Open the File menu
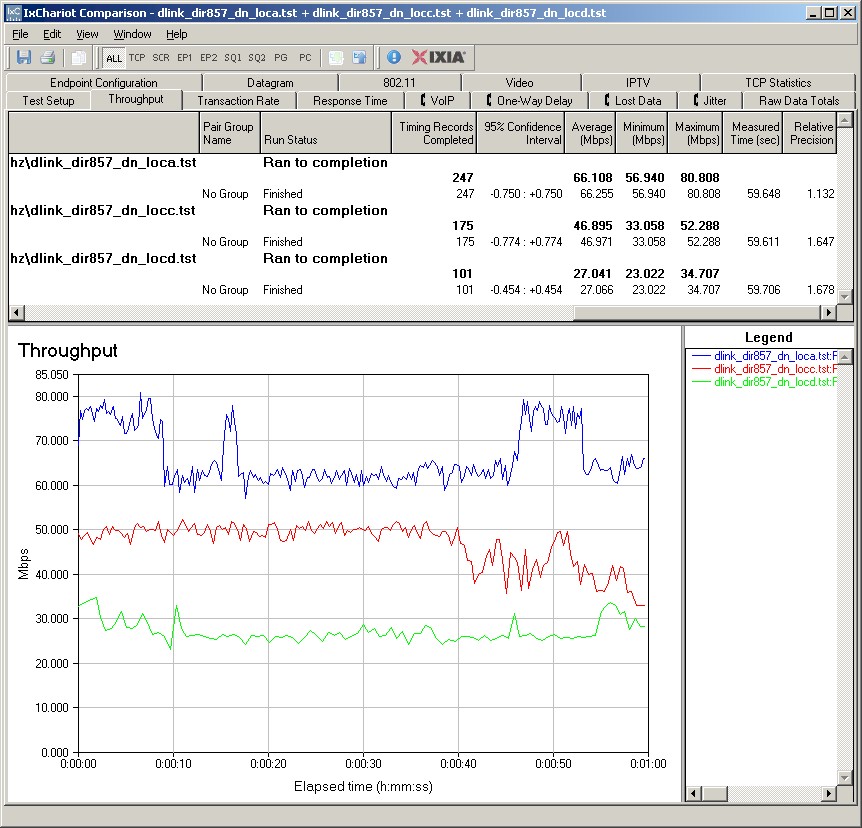Viewport: 862px width, 828px height. tap(20, 34)
